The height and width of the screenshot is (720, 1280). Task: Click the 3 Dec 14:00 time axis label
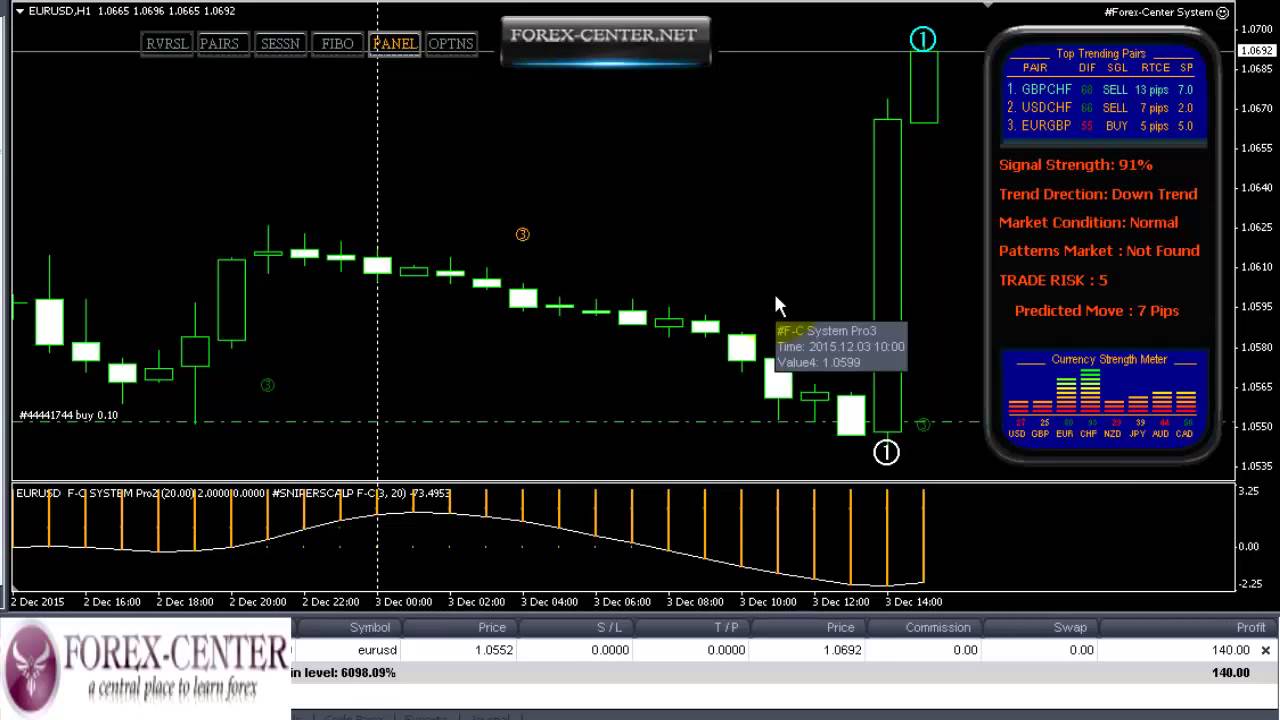[914, 602]
